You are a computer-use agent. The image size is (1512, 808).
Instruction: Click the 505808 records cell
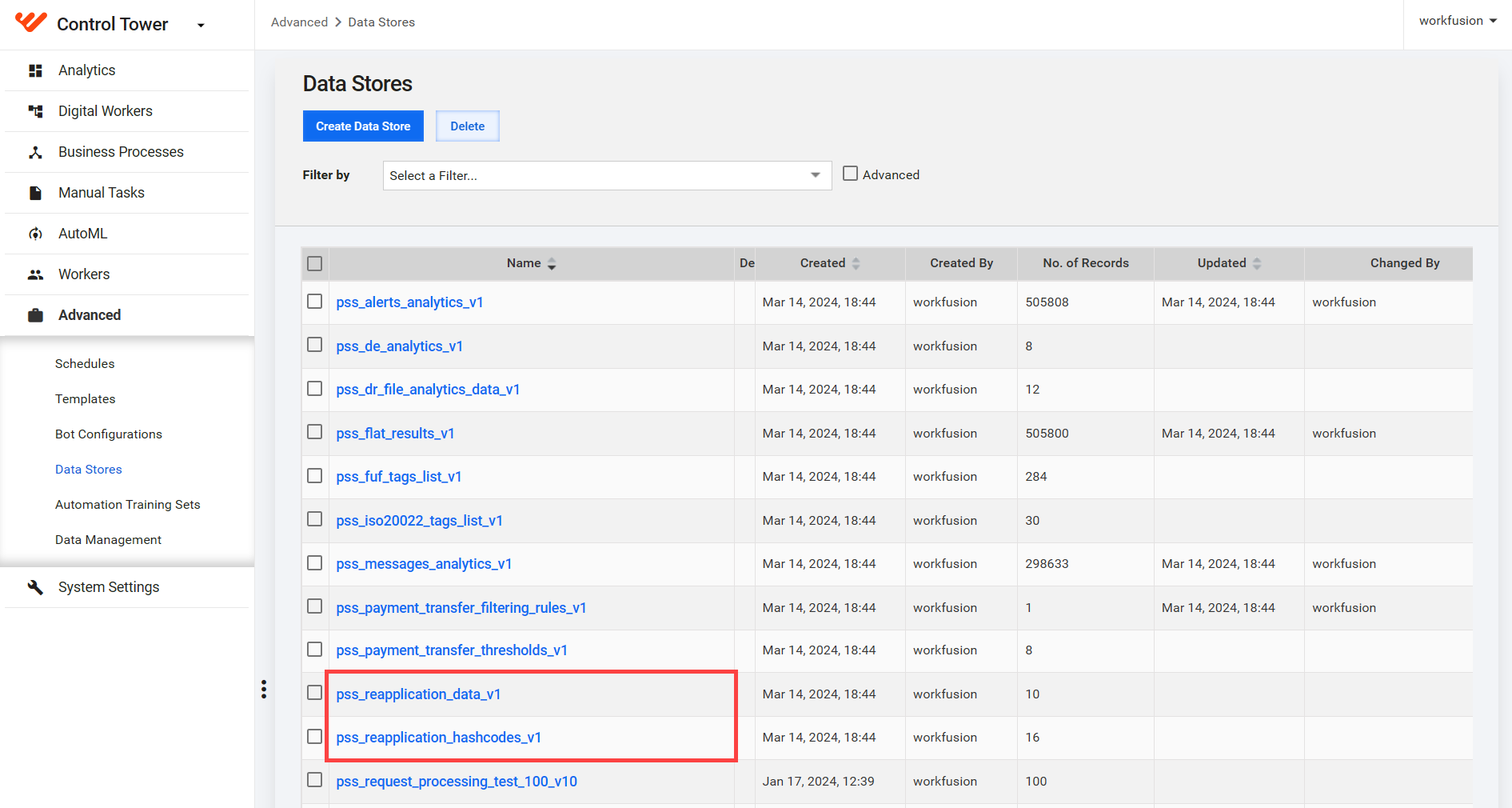point(1047,302)
